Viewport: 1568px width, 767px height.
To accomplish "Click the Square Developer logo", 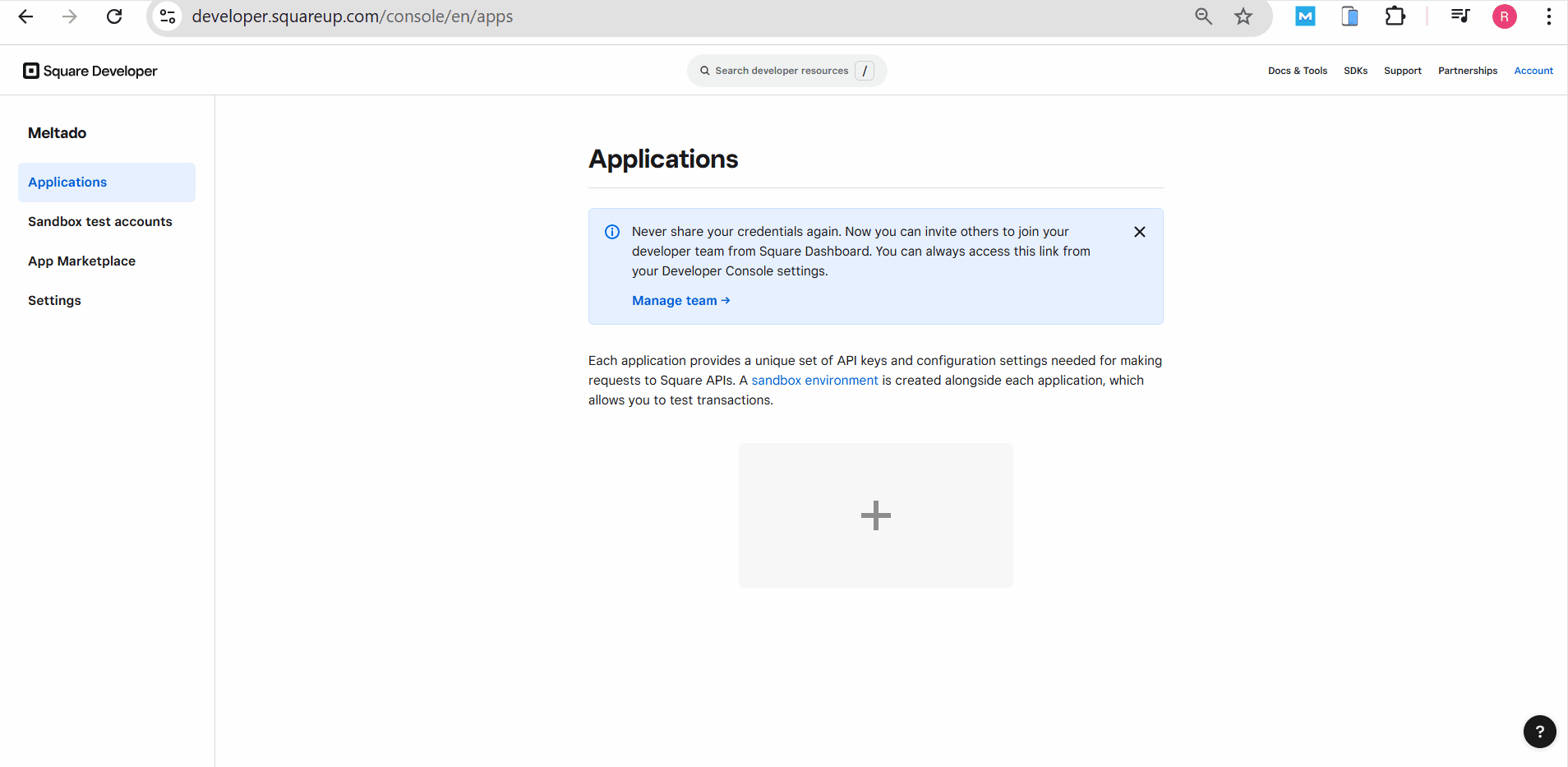I will tap(90, 71).
